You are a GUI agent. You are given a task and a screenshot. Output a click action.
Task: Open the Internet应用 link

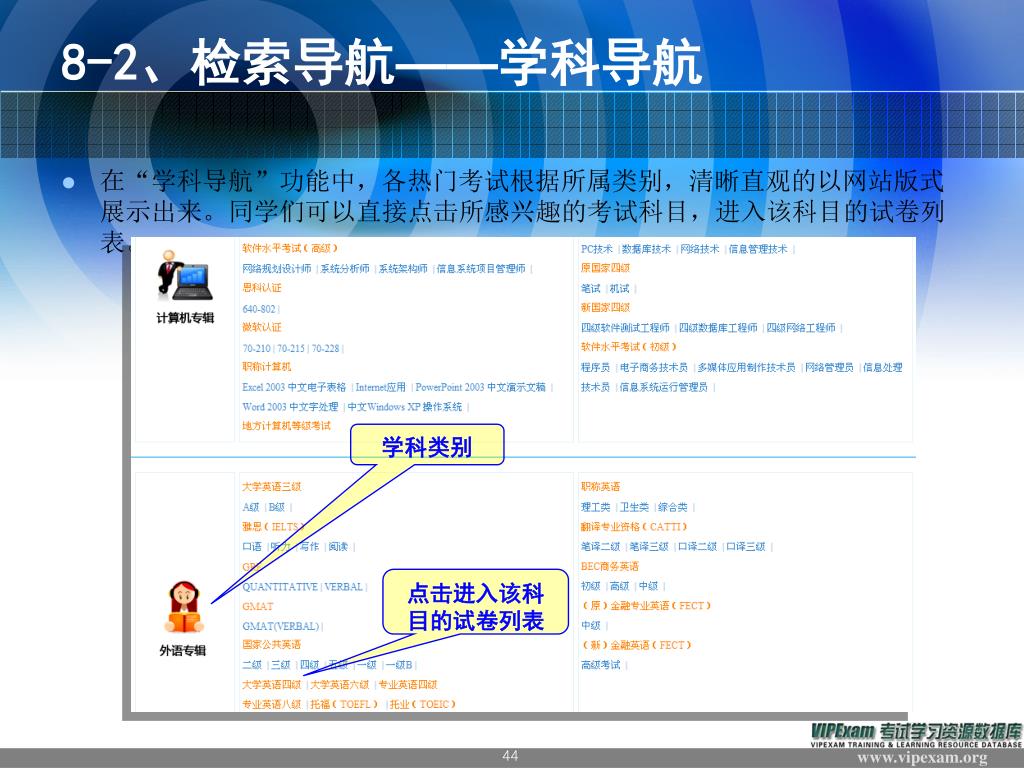coord(380,387)
